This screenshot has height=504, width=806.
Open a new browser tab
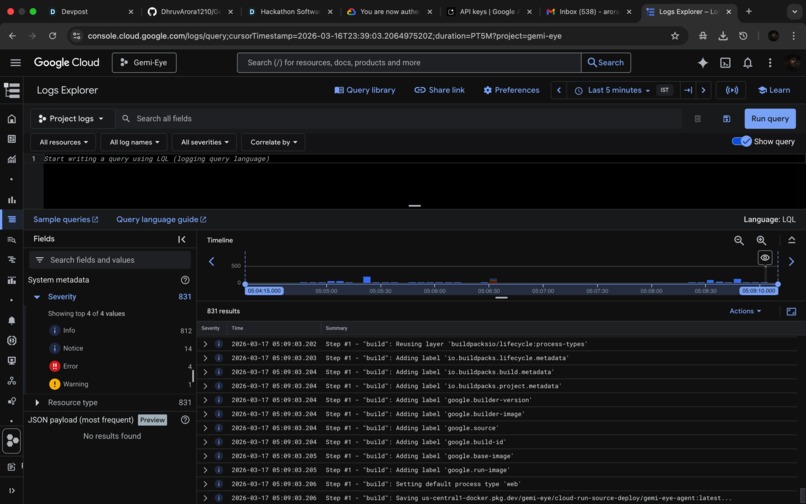click(748, 11)
